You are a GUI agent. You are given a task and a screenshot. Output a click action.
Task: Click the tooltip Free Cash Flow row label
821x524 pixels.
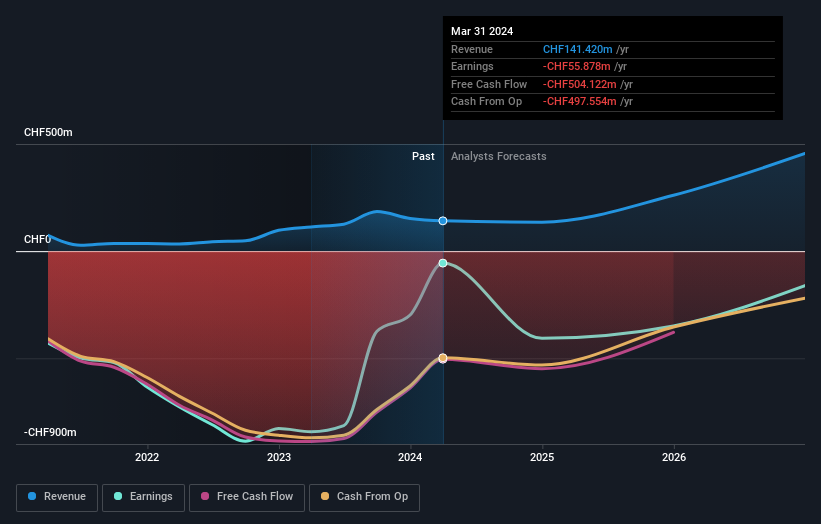[489, 84]
